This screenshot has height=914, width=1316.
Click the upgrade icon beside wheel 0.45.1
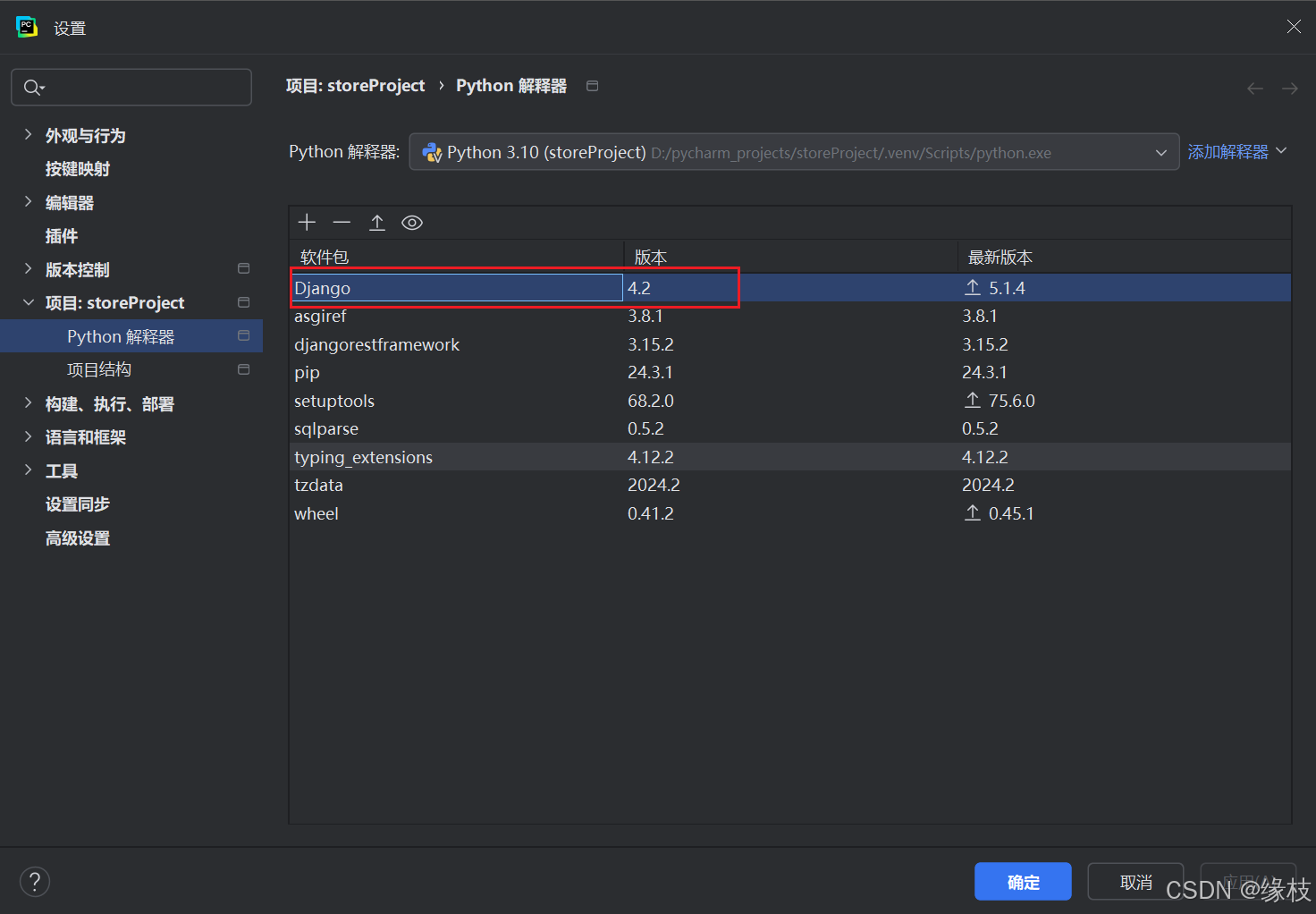click(972, 512)
